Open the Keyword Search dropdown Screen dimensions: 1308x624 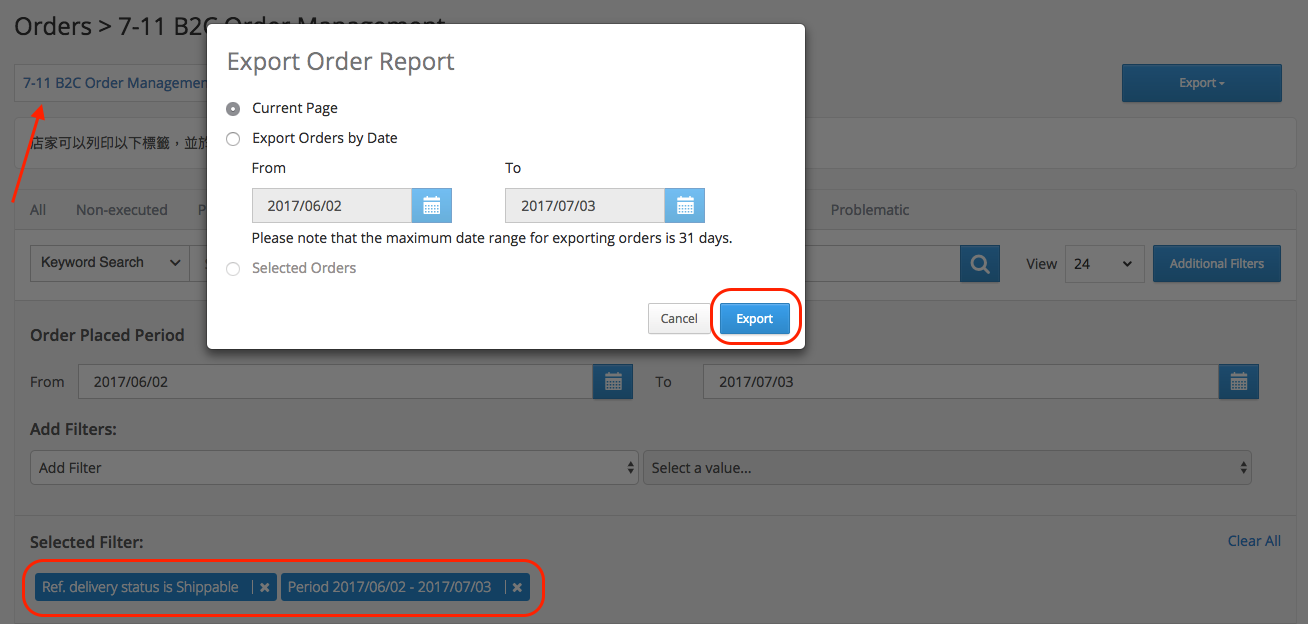tap(108, 262)
